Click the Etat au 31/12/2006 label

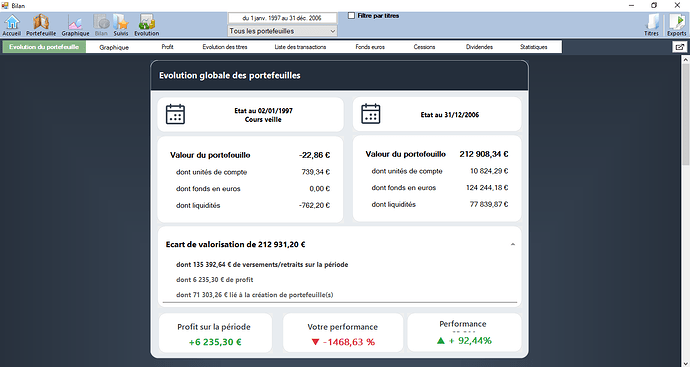(450, 115)
